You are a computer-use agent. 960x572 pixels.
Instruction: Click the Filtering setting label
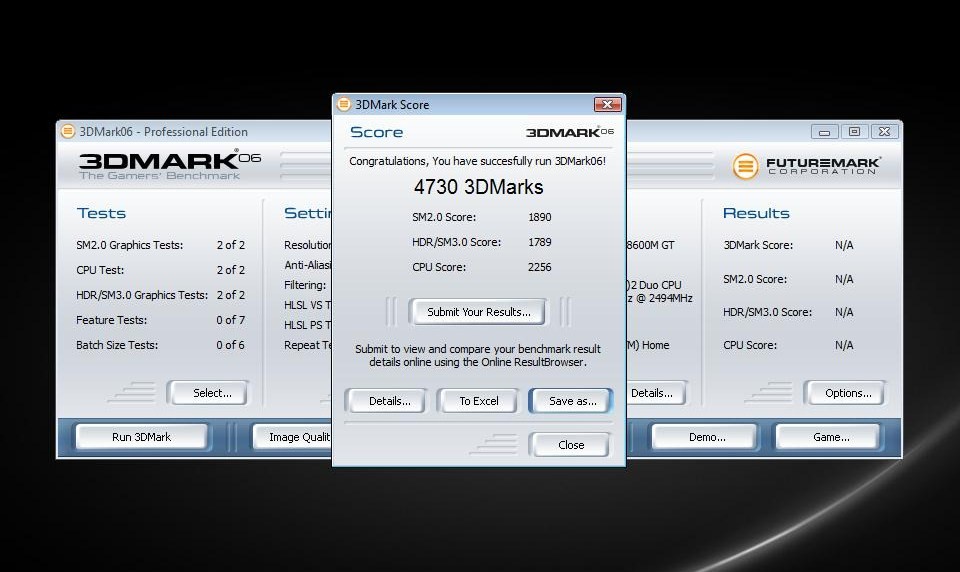click(x=305, y=285)
